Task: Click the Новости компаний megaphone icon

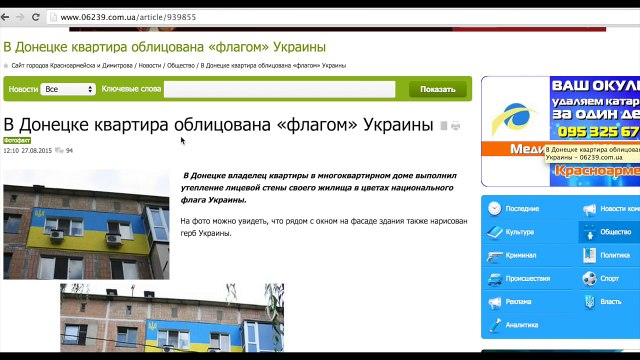Action: click(589, 209)
